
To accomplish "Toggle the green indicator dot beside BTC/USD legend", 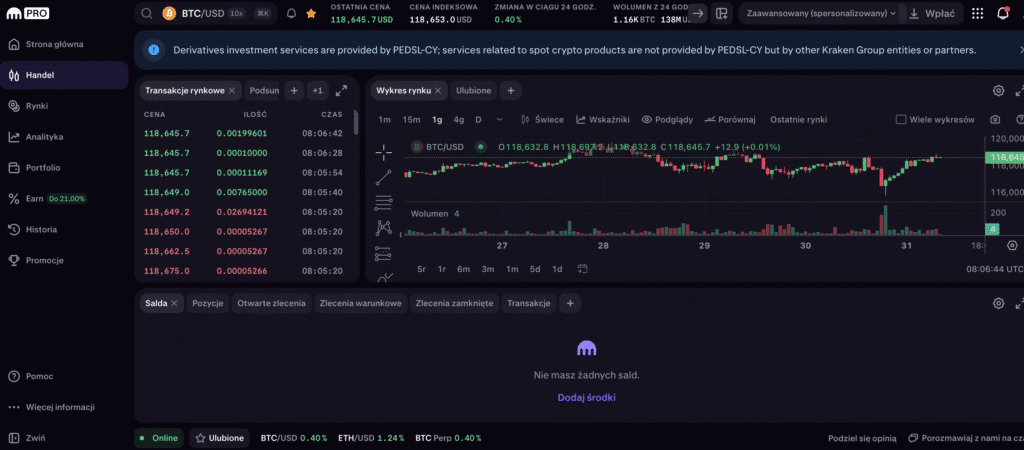I will [x=481, y=147].
